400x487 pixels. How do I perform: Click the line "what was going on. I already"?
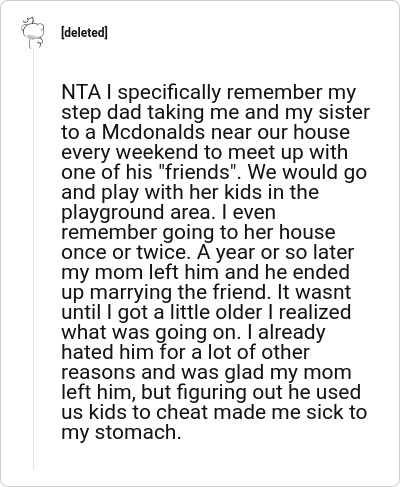(x=193, y=333)
